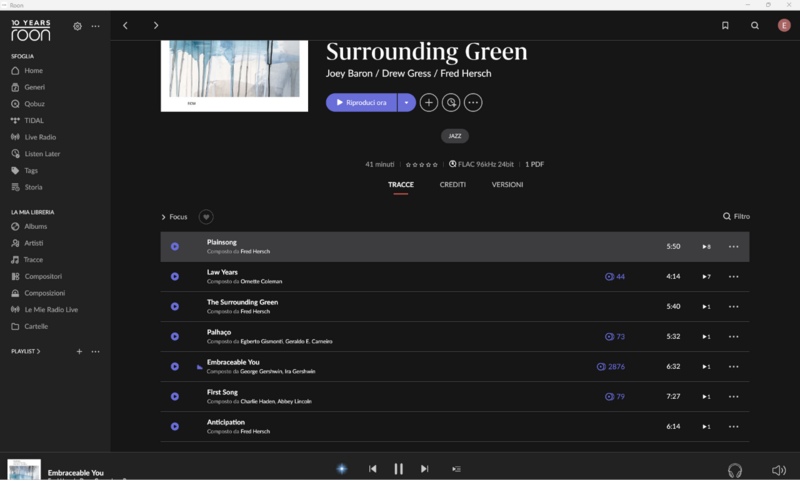Click the headphones output zone icon
Screen dimensions: 800x480
coord(735,469)
